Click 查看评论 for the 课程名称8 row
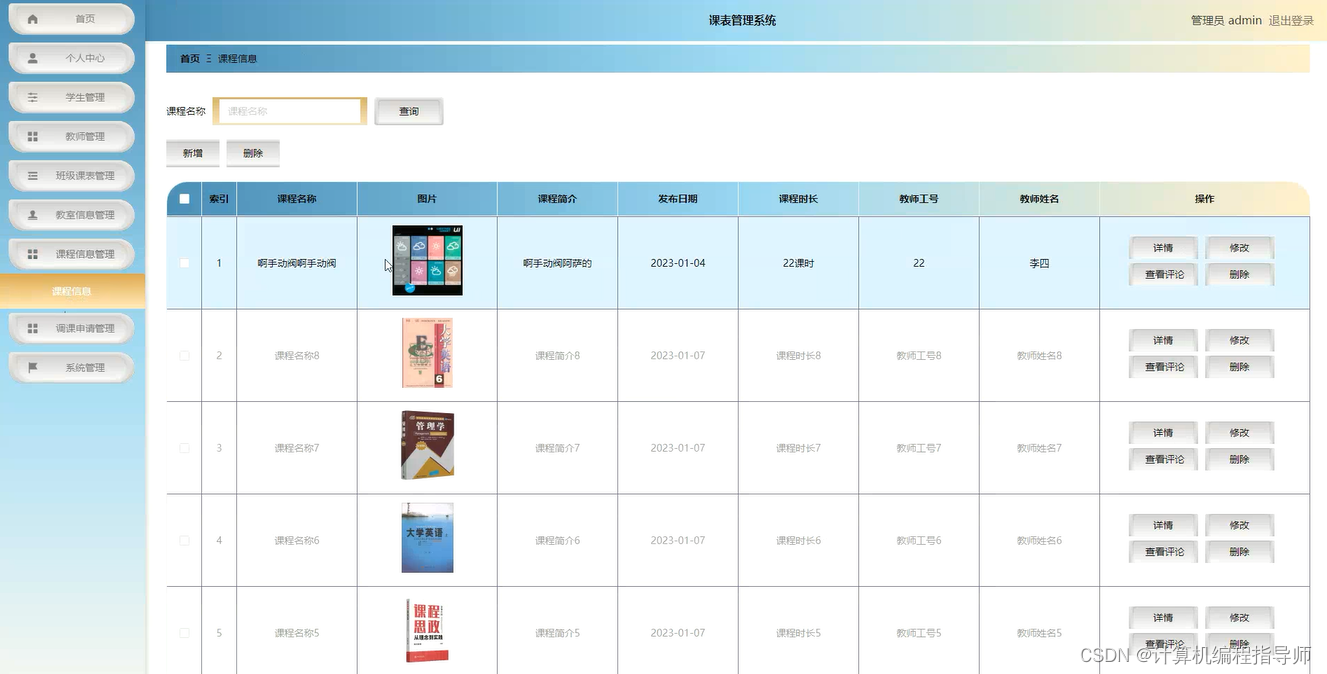The width and height of the screenshot is (1327, 674). (1163, 367)
